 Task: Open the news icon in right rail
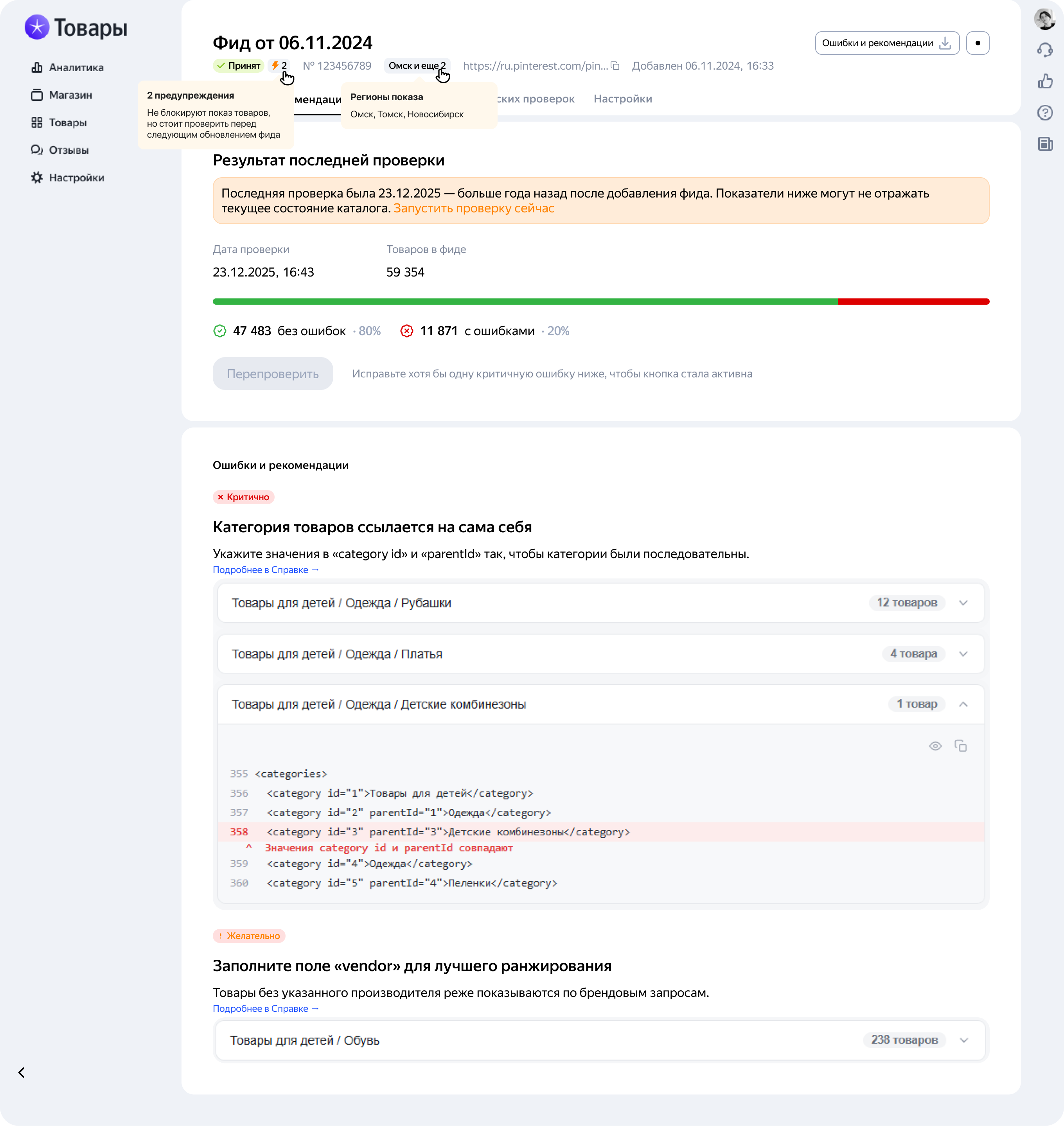pos(1045,144)
